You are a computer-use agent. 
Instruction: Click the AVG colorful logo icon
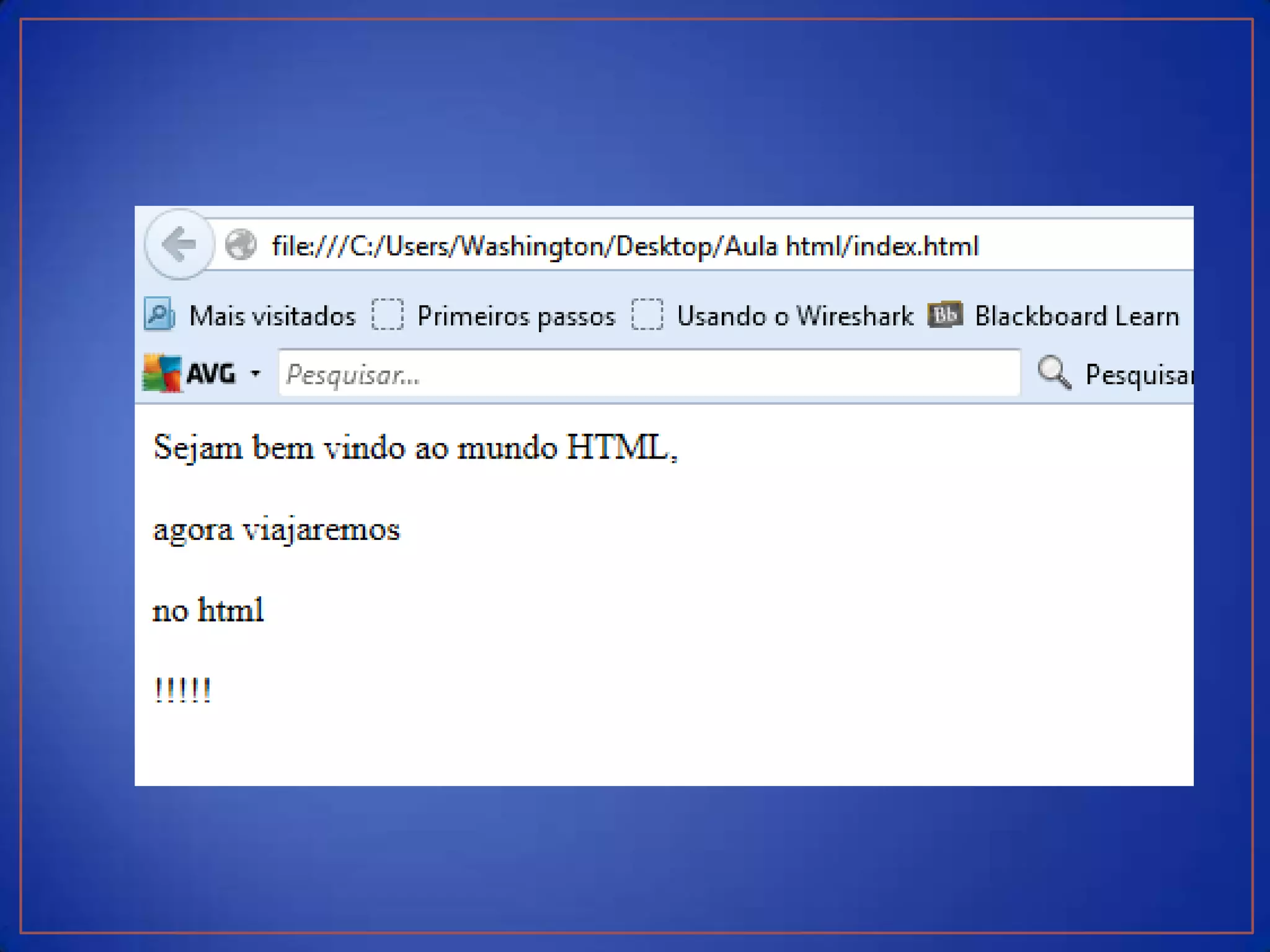(x=162, y=373)
